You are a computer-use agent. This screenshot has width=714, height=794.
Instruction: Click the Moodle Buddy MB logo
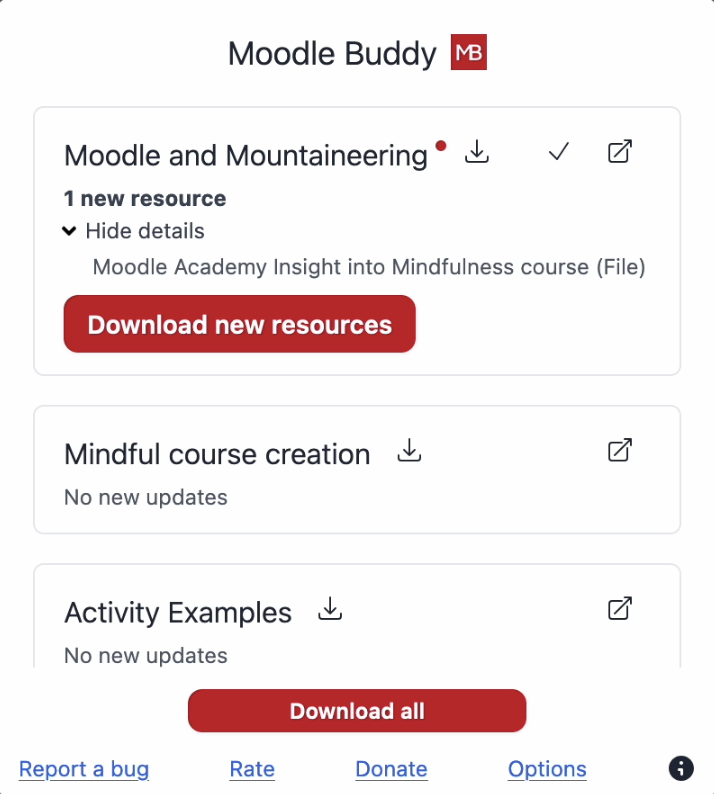(x=468, y=53)
